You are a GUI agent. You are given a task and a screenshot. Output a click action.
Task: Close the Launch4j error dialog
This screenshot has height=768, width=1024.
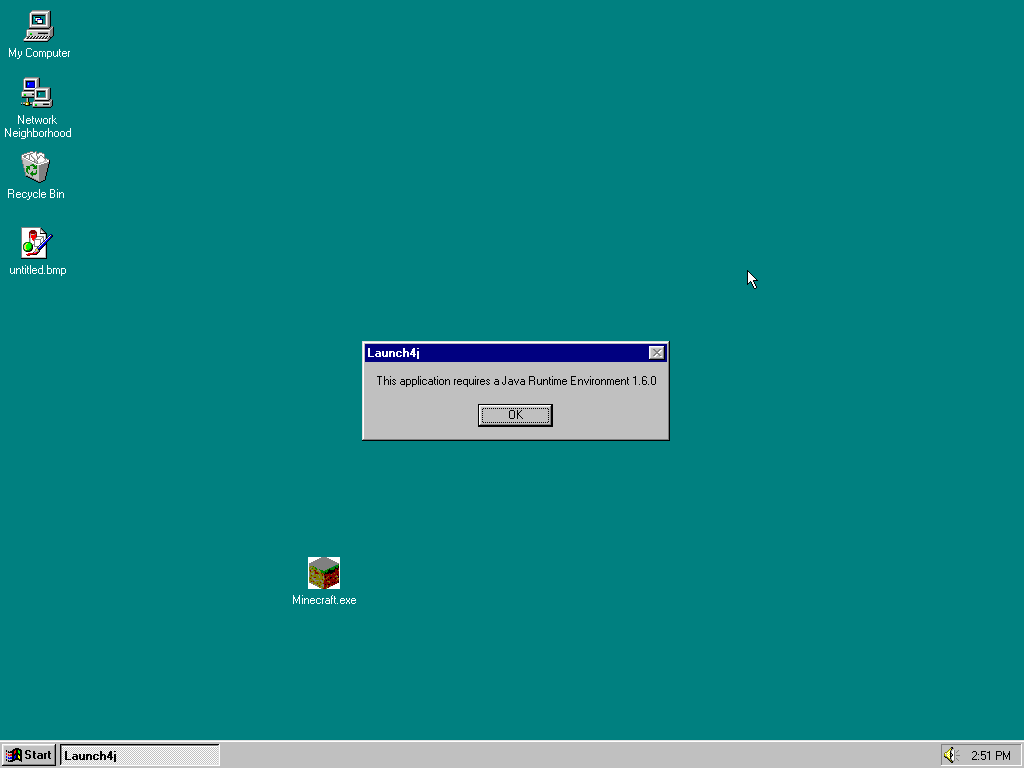pyautogui.click(x=656, y=353)
